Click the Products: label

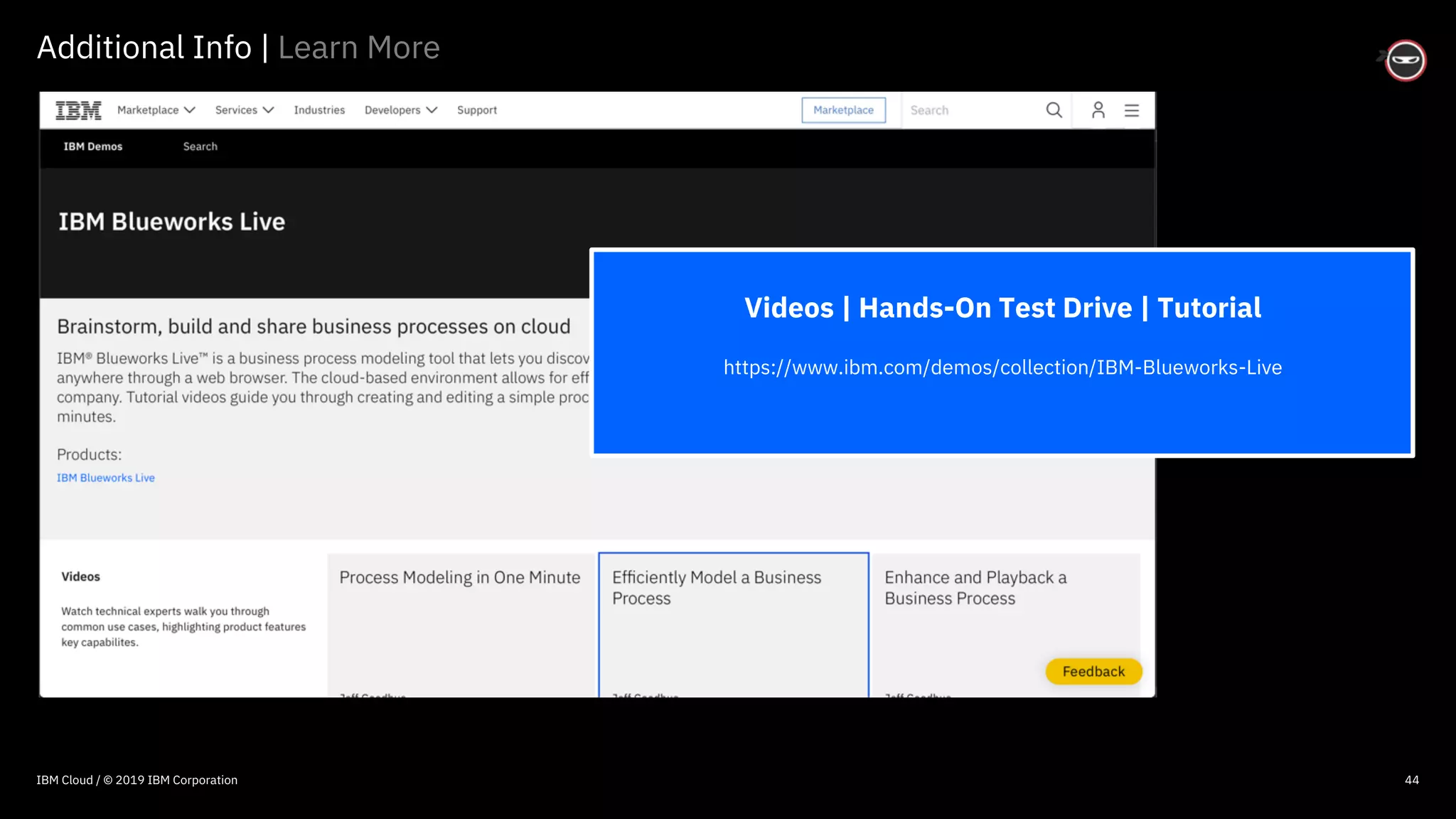point(90,454)
